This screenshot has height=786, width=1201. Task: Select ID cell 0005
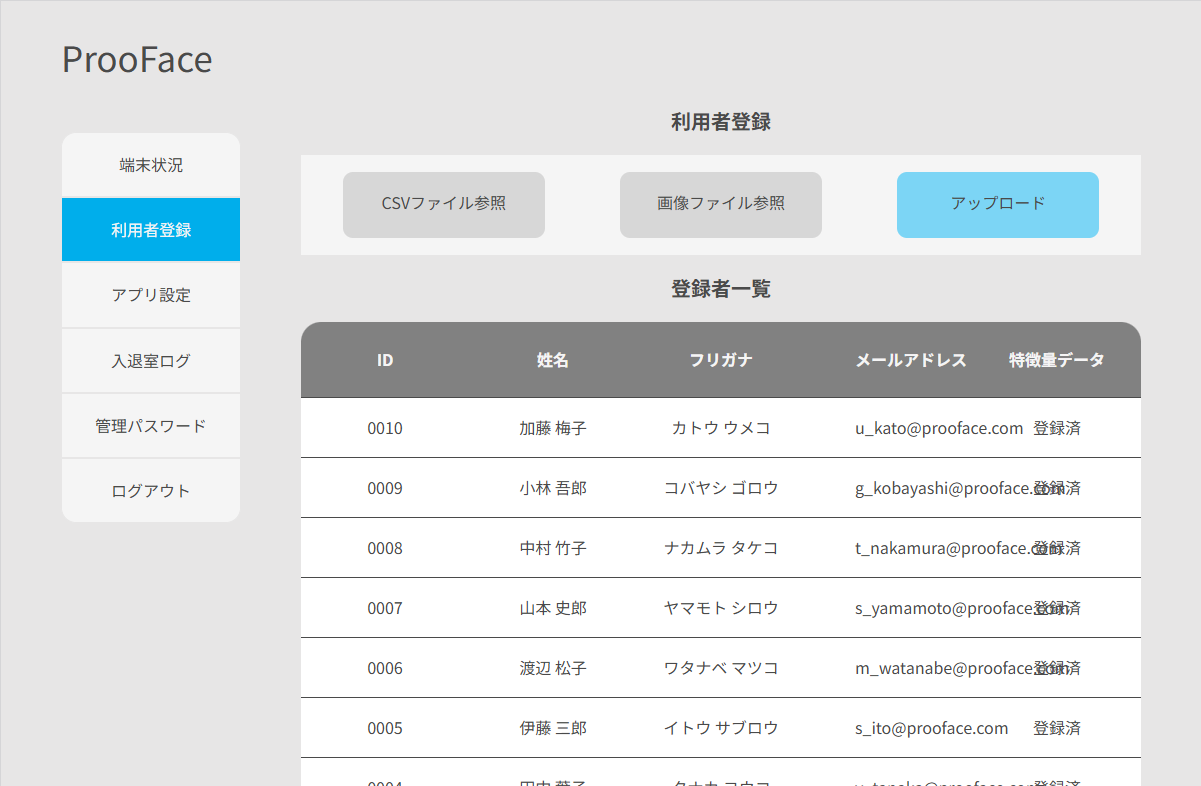click(x=385, y=728)
